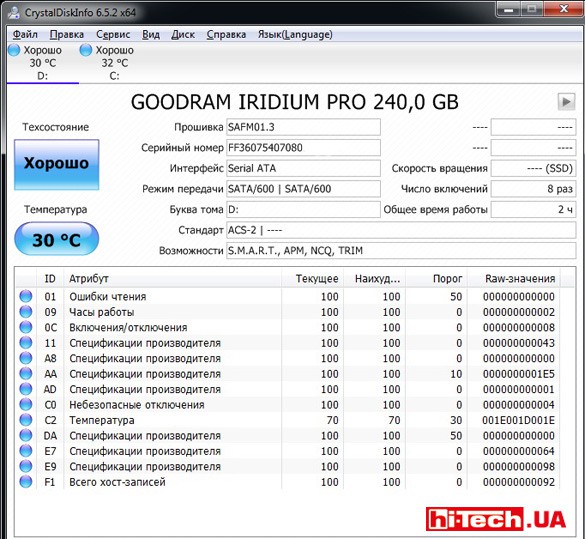This screenshot has width=585, height=539.
Task: Open the Справка menu
Action: click(226, 35)
